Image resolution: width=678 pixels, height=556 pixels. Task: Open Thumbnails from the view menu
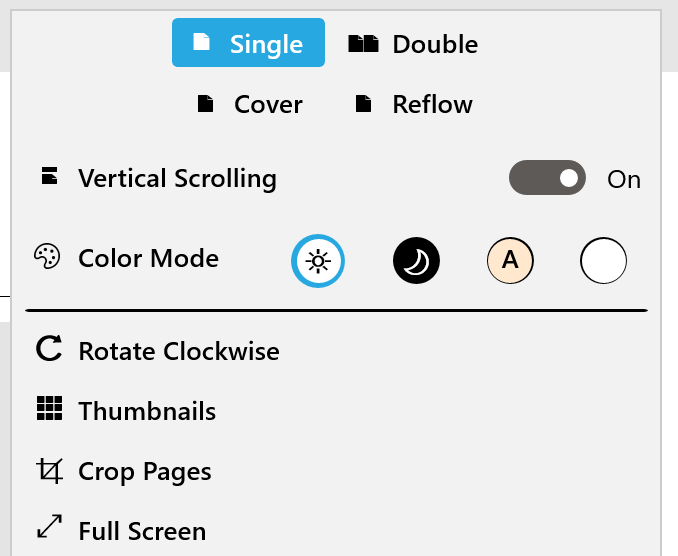(147, 411)
